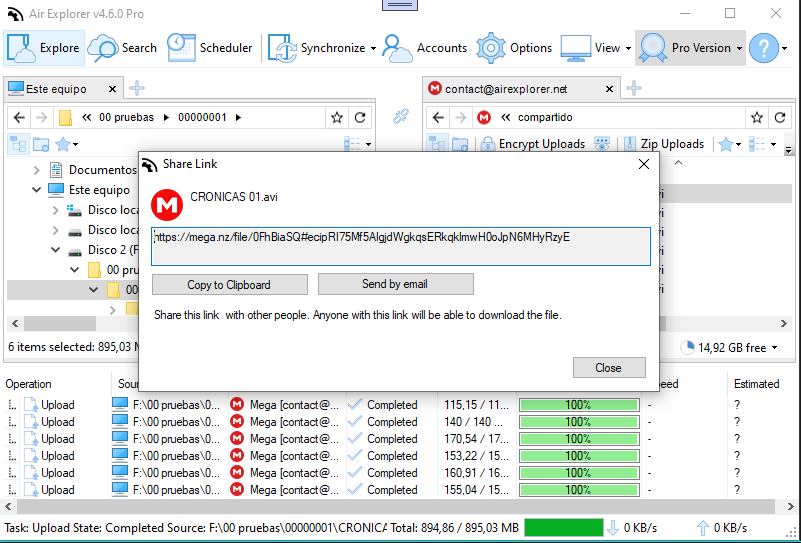Add left pane folder to favorites star

tap(337, 118)
